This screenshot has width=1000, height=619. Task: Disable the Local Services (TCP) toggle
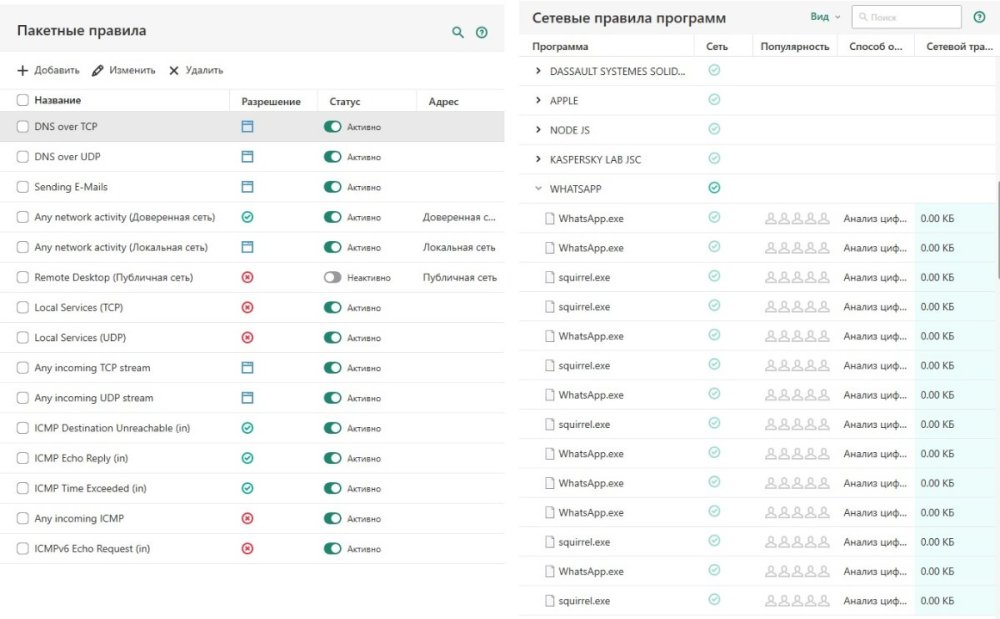pos(333,307)
